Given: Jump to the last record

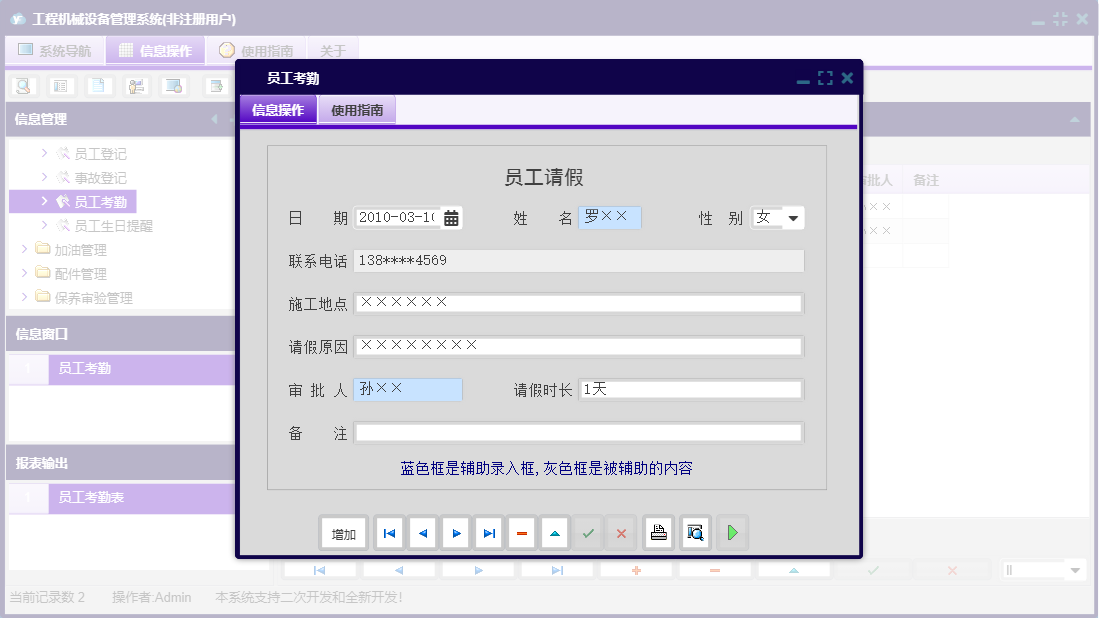Looking at the screenshot, I should (488, 532).
